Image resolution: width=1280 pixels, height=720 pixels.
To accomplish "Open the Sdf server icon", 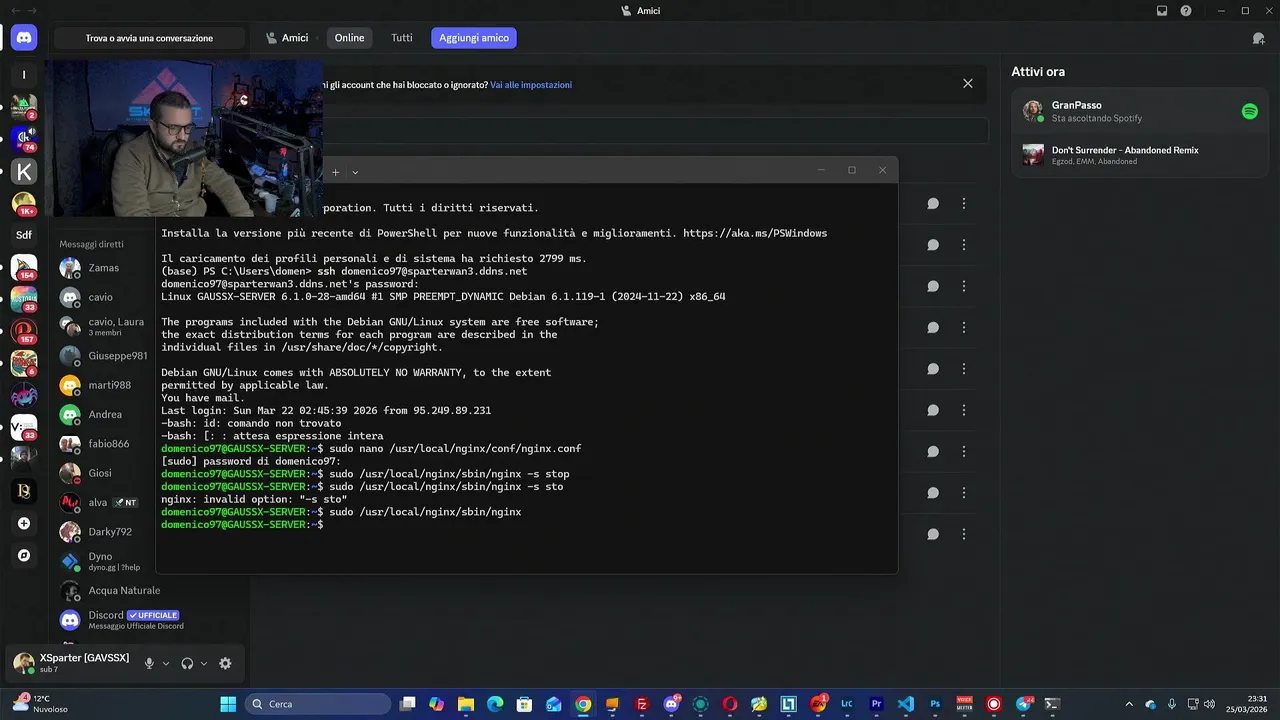I will pos(24,236).
